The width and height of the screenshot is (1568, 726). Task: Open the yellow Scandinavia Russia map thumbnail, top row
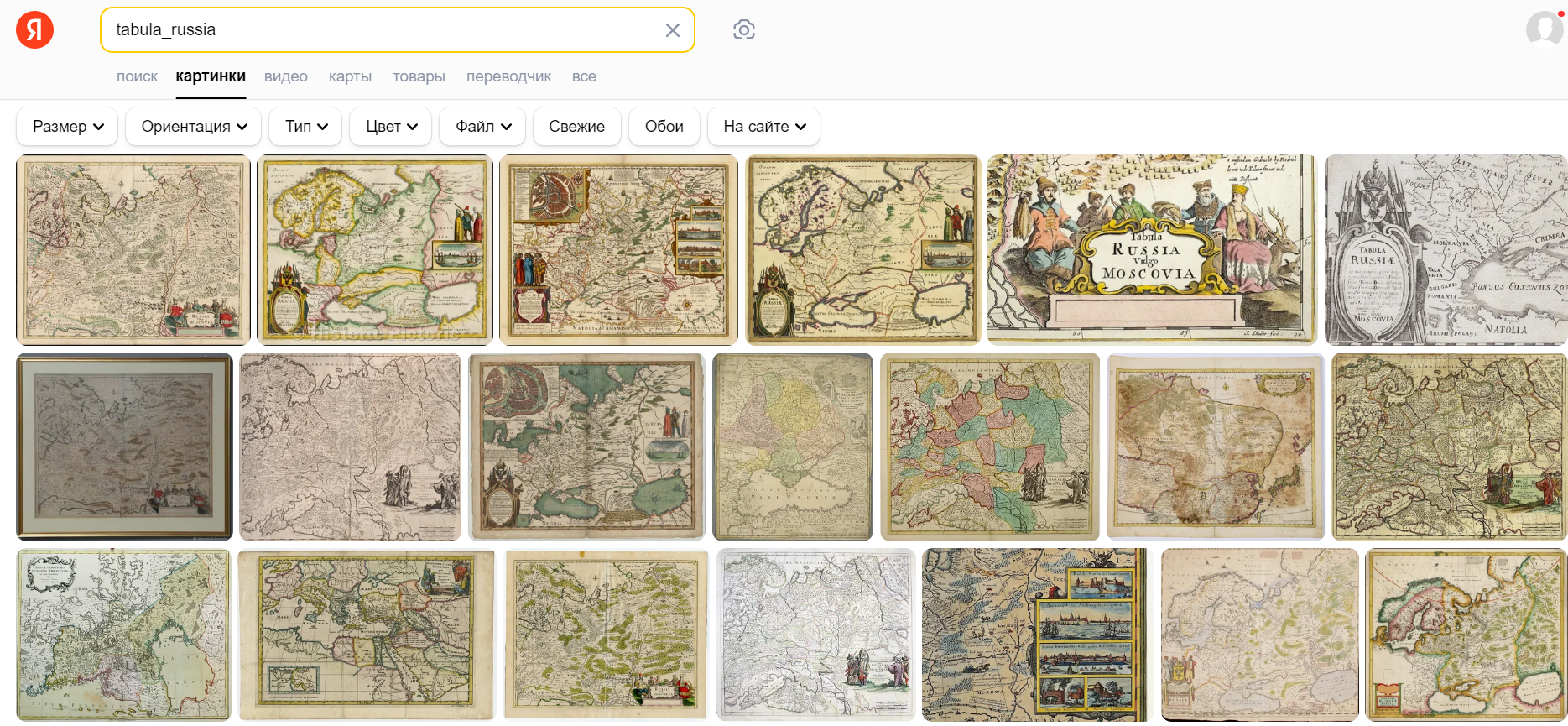point(375,249)
